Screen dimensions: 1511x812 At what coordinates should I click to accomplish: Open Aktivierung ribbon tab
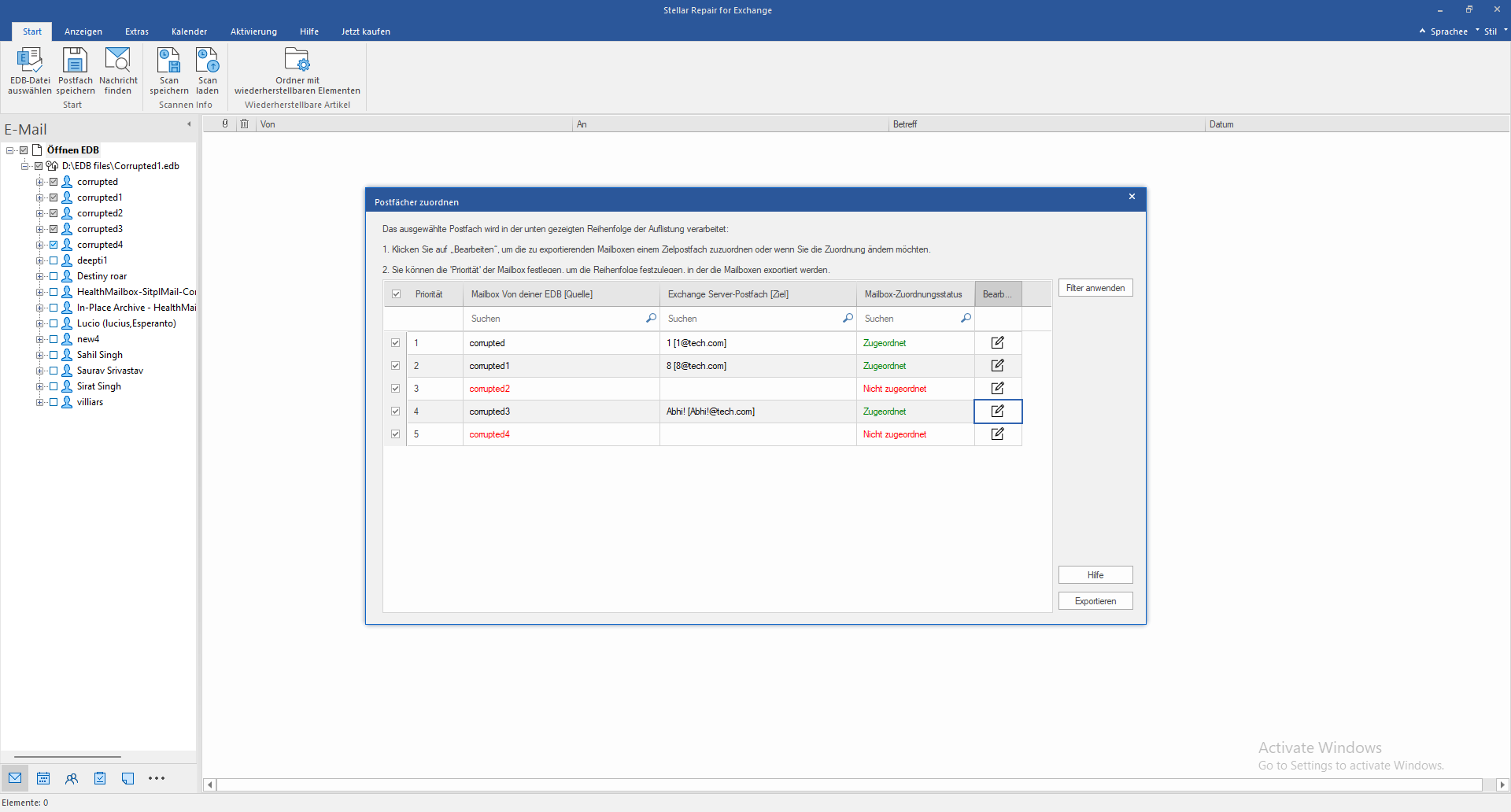pos(253,31)
